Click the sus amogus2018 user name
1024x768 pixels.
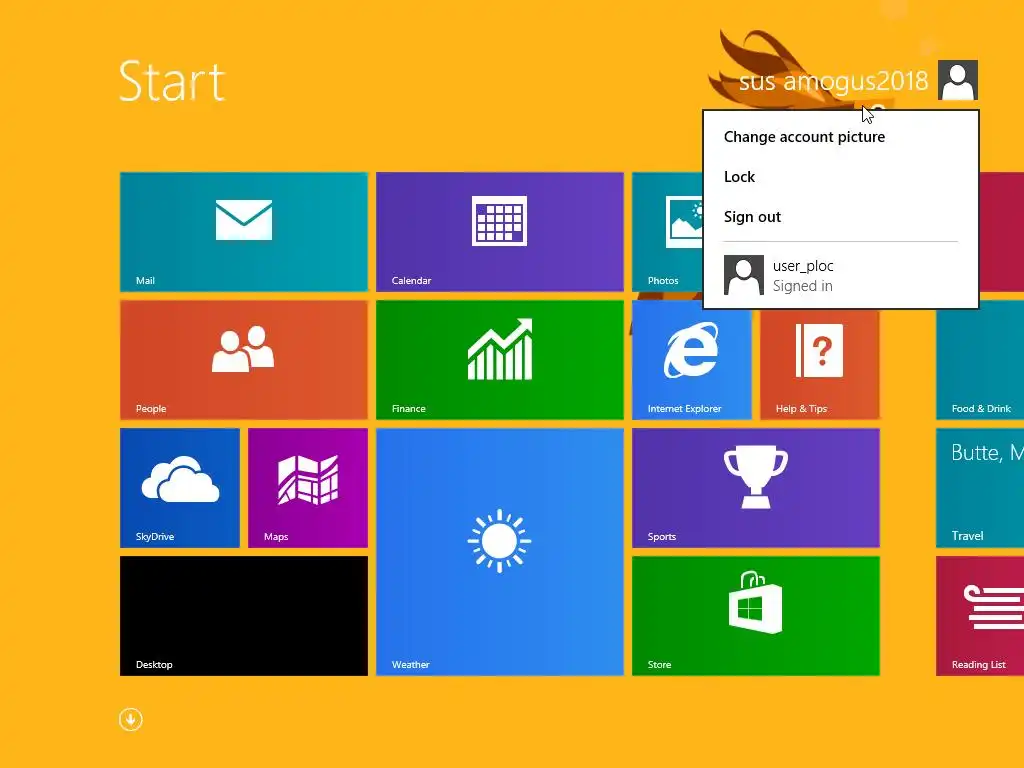click(x=833, y=82)
